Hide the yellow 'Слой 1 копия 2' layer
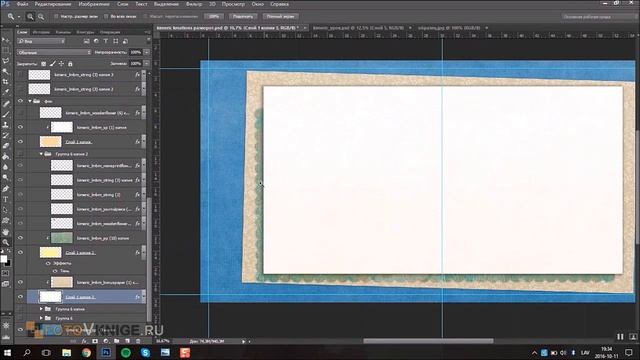This screenshot has width=640, height=360. [20, 253]
